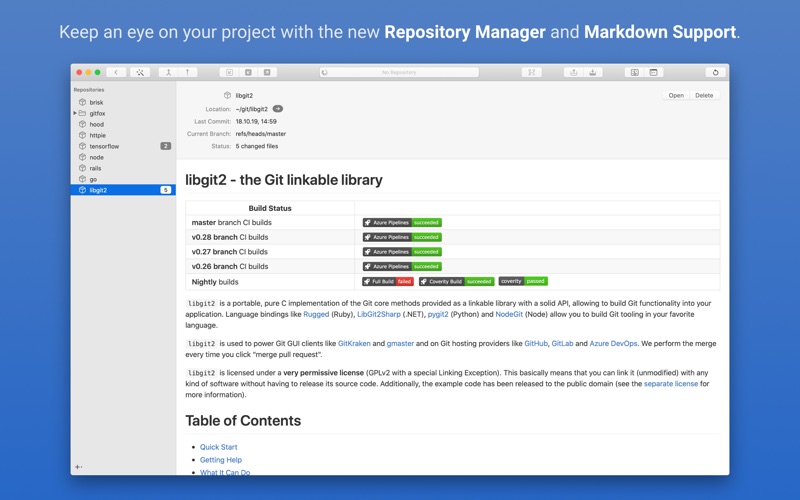Expand the gitfox folder disclosure triangle
The height and width of the screenshot is (500, 800).
tap(74, 113)
